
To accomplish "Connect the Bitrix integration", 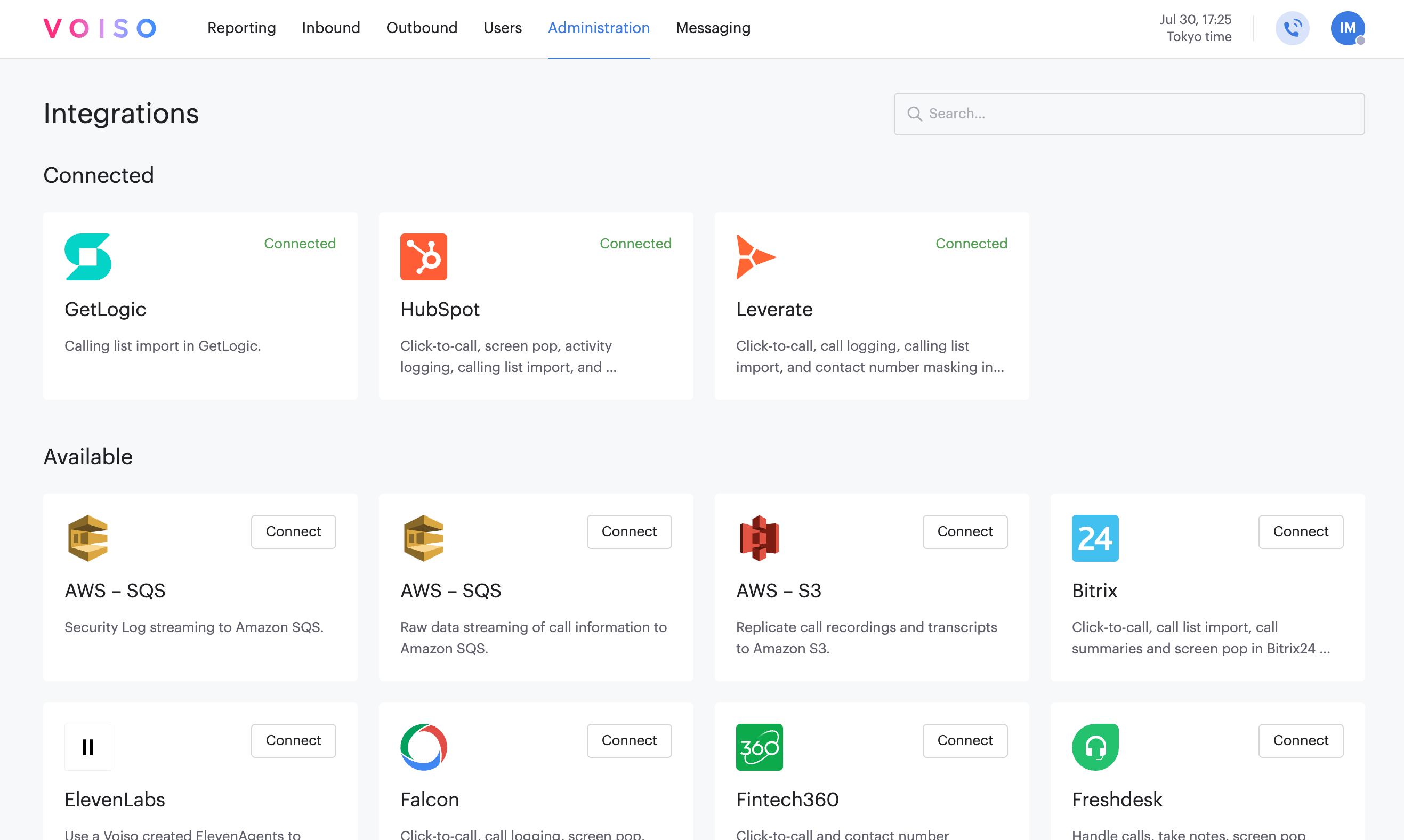I will (1301, 531).
